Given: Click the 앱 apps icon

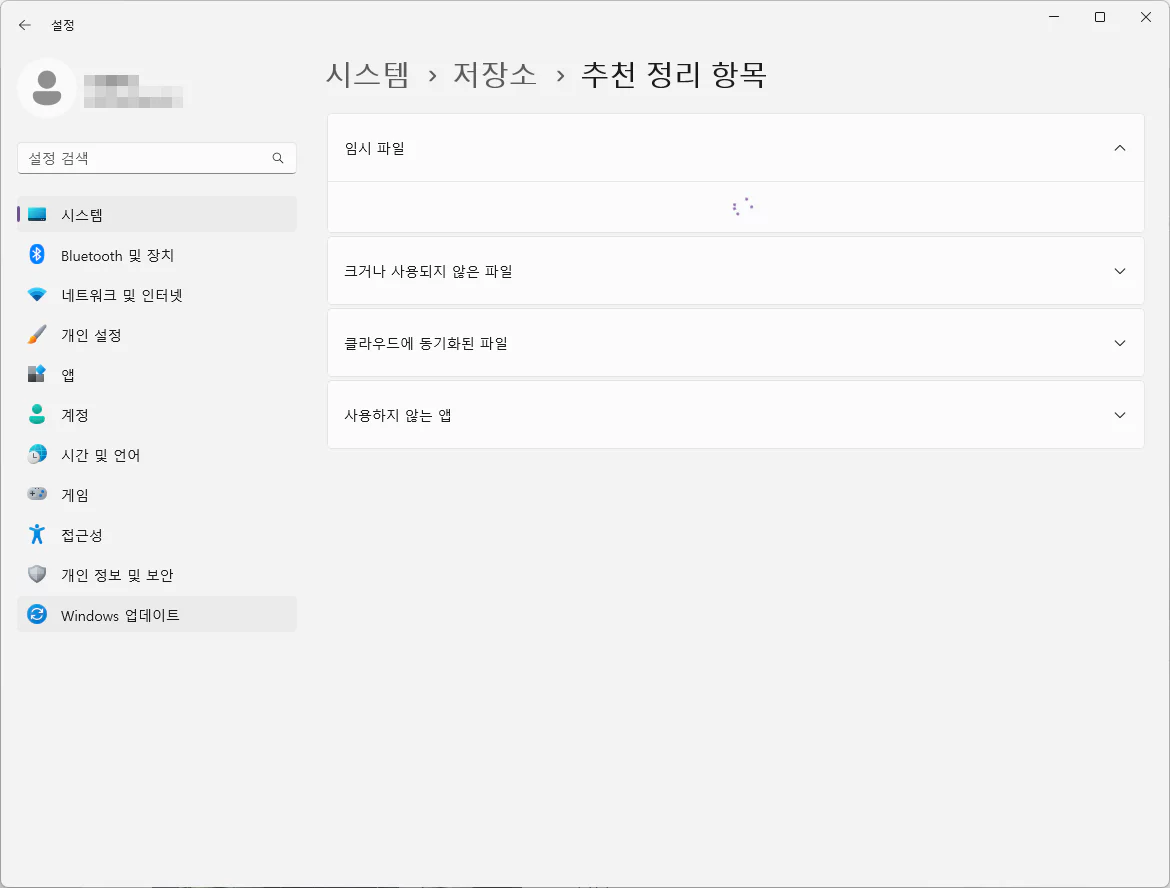Looking at the screenshot, I should pyautogui.click(x=37, y=375).
